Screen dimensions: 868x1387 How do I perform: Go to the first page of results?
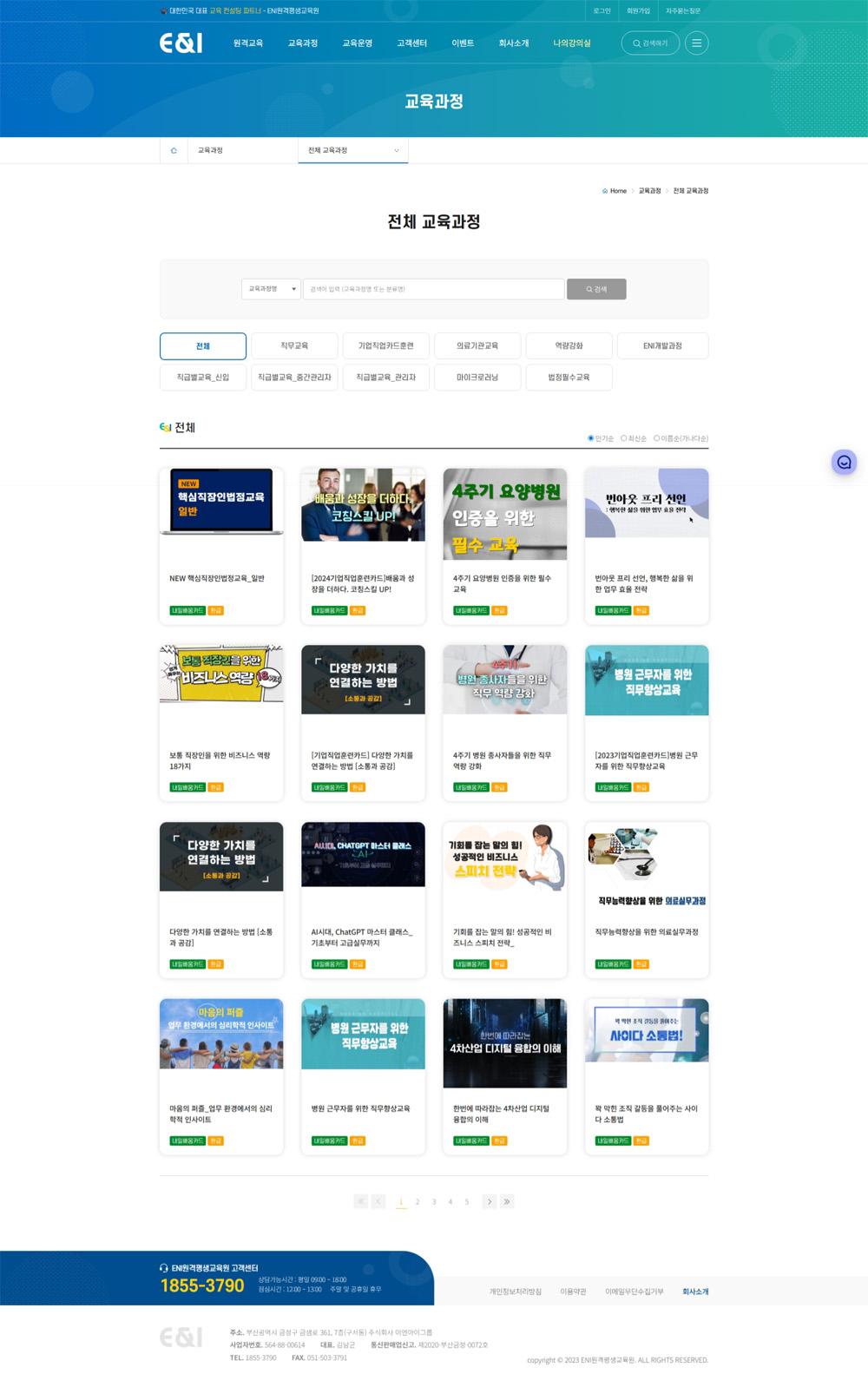[x=361, y=1201]
